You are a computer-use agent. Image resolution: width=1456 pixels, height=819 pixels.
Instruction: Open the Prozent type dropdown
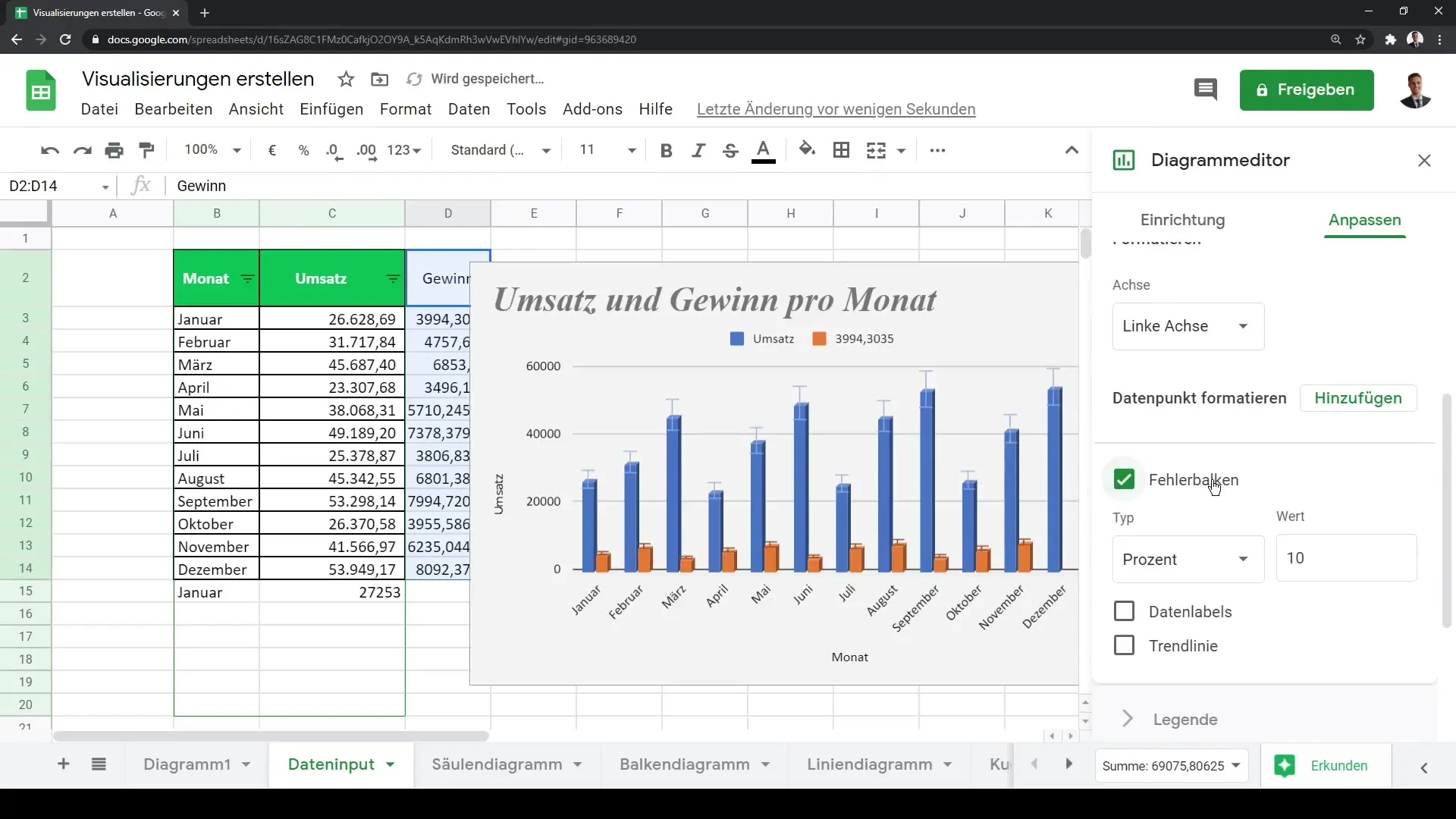click(x=1188, y=559)
